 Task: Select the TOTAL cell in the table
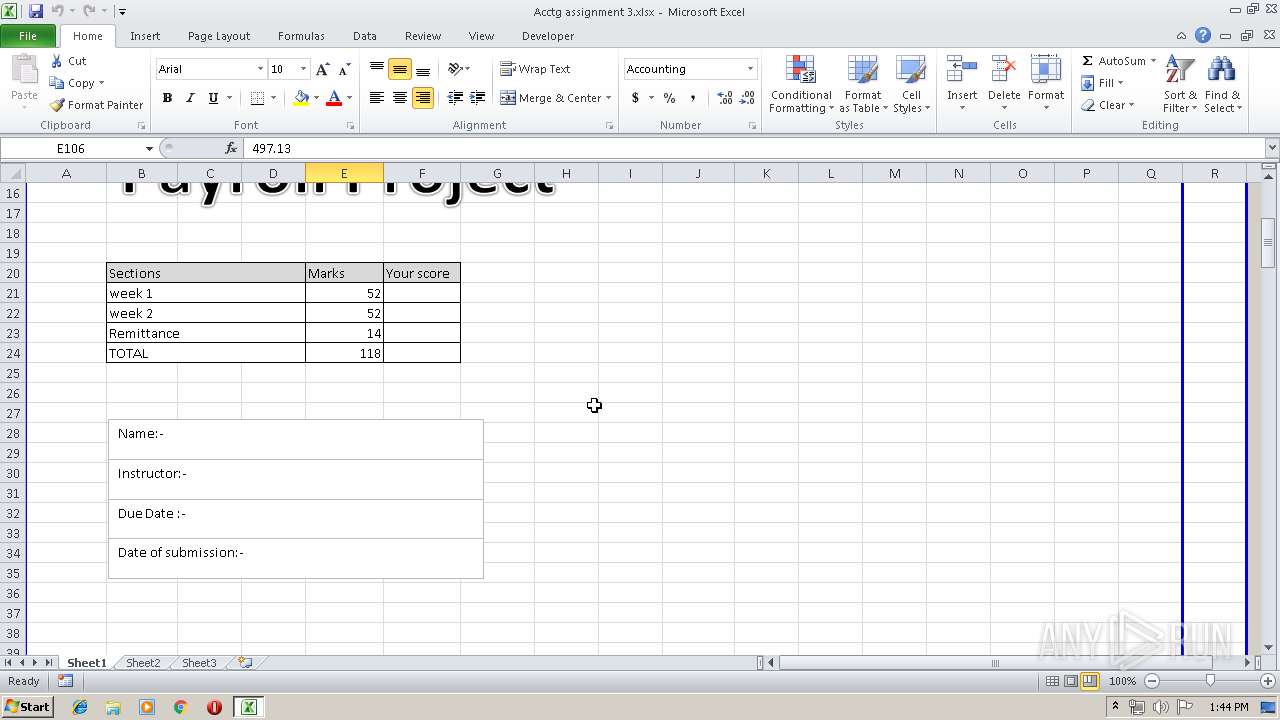coord(206,353)
